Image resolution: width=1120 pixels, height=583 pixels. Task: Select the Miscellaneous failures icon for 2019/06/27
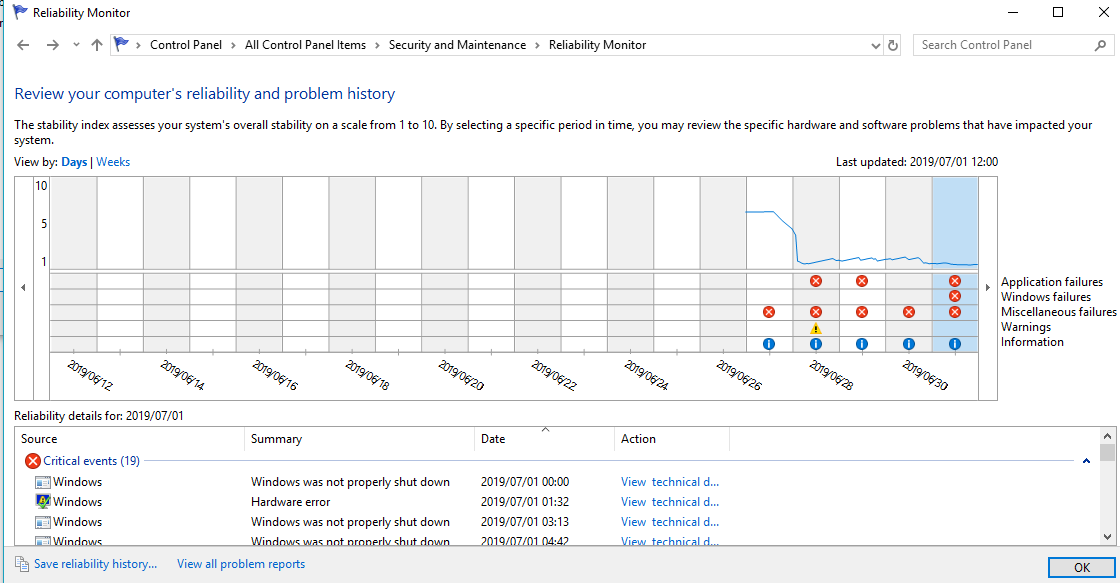[x=769, y=312]
